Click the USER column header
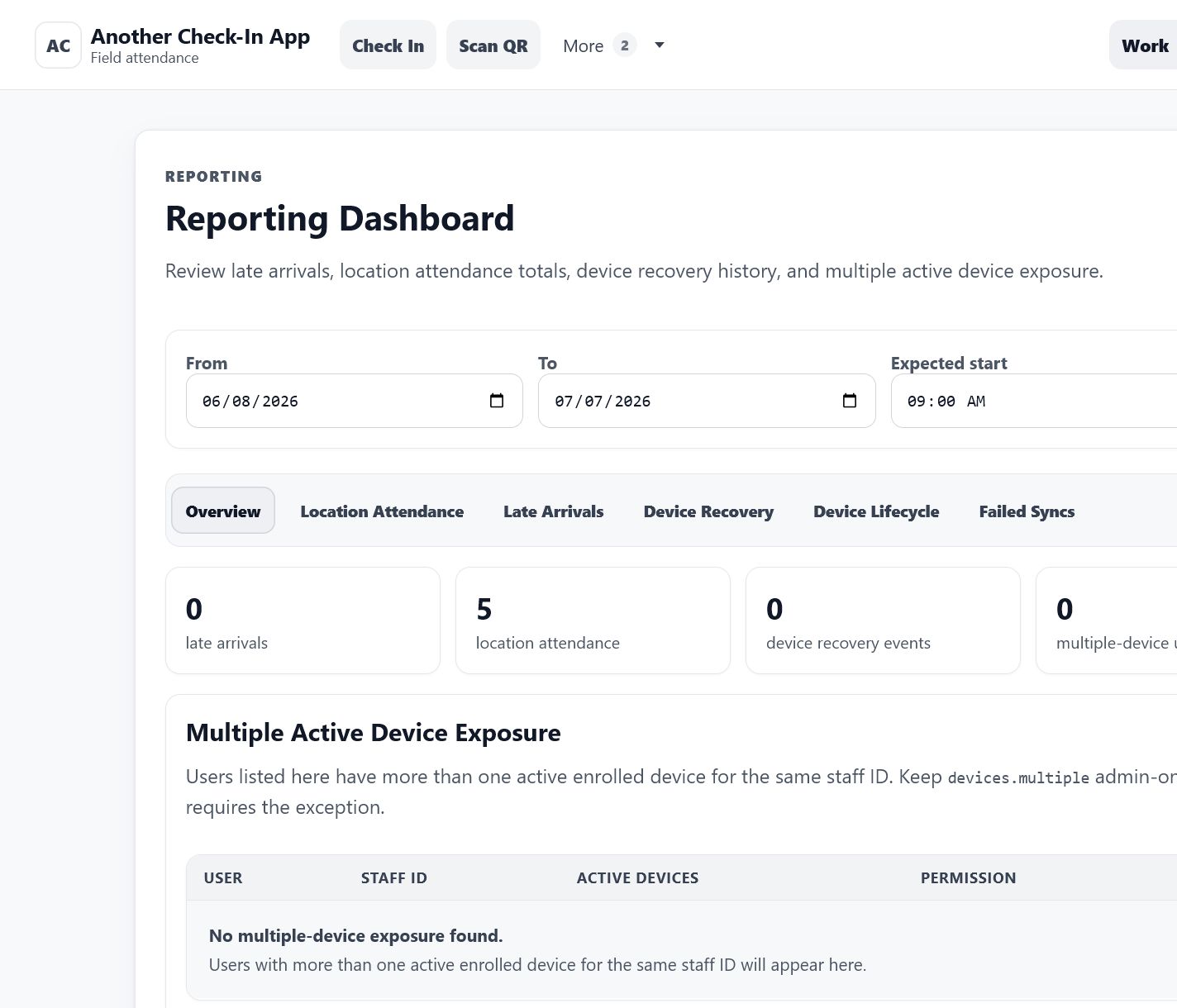Screen dimensions: 1177x1008 click(223, 877)
